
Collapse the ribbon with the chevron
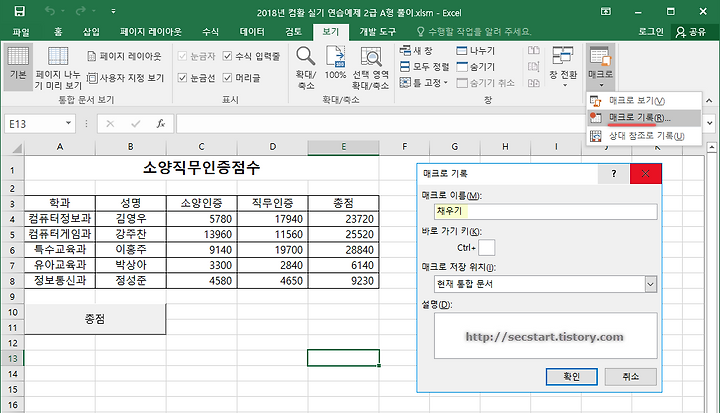tap(709, 100)
